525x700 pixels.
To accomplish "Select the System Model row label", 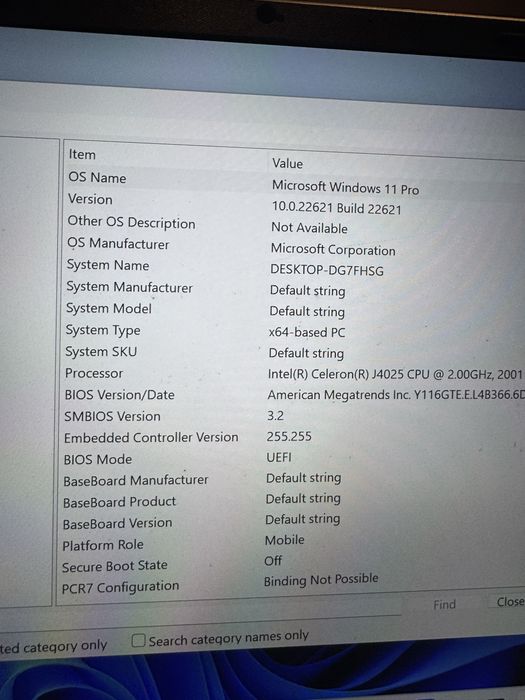I will pos(108,308).
